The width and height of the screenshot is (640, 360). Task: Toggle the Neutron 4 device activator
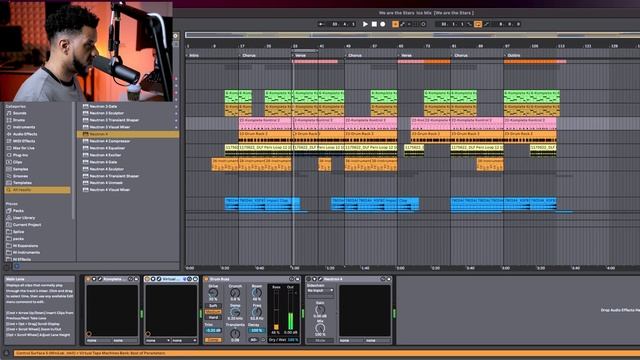(309, 279)
